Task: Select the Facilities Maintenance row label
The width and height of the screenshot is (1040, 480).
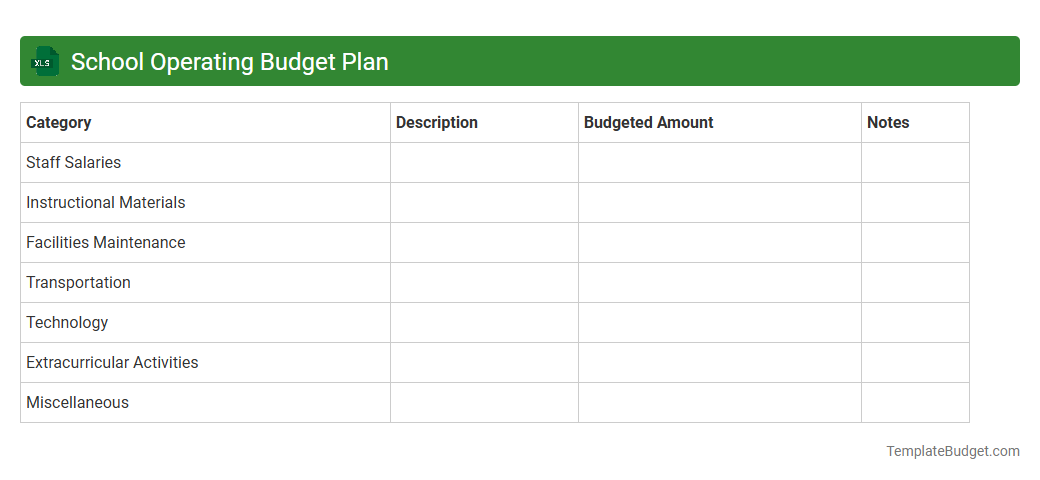Action: 105,243
